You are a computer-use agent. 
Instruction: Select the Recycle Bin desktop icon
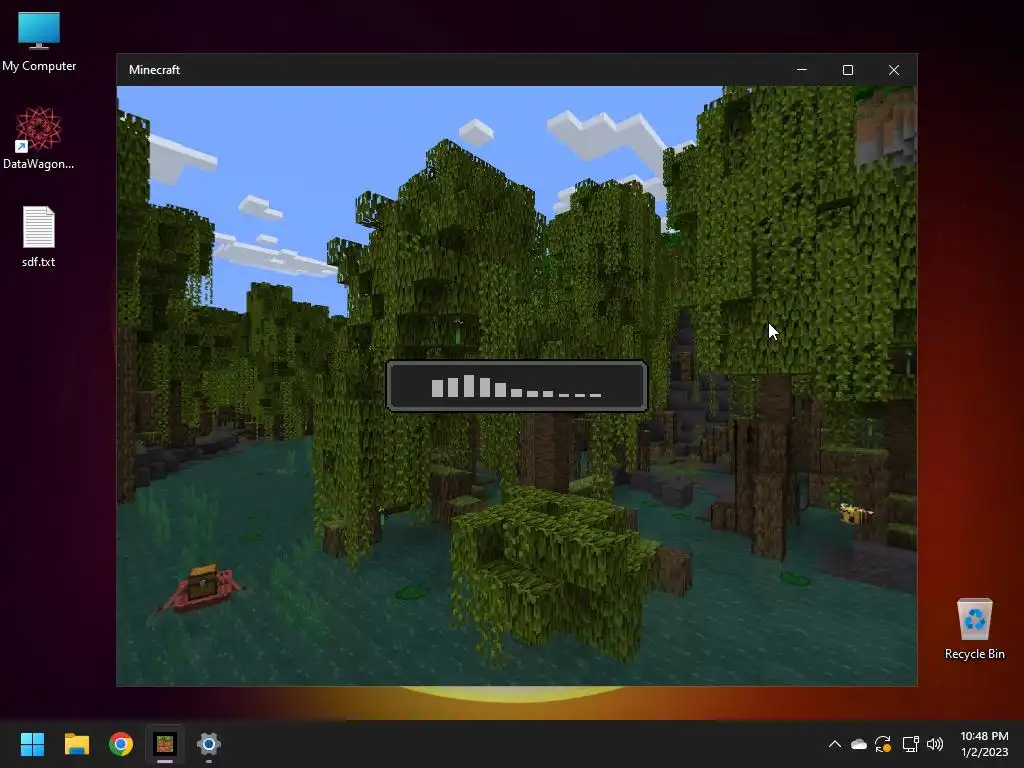(974, 628)
